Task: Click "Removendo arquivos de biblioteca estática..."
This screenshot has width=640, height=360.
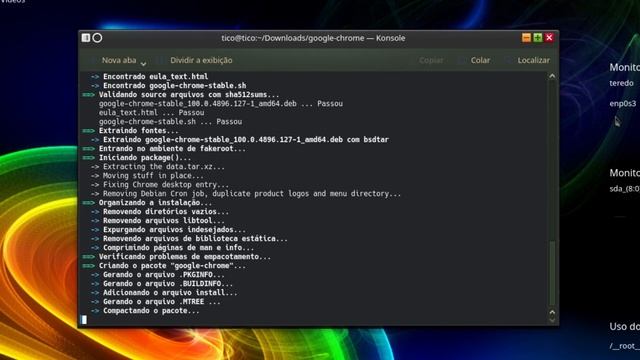Action: 195,238
